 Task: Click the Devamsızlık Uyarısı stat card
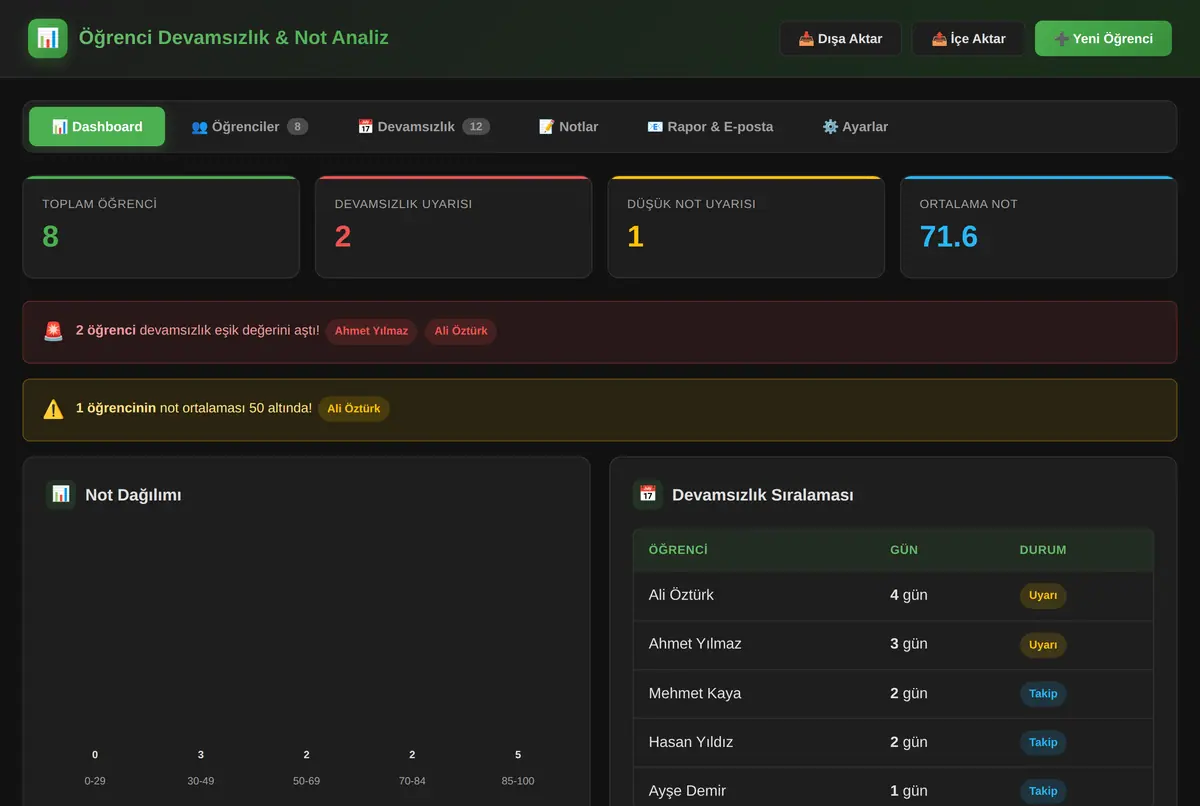click(x=453, y=227)
